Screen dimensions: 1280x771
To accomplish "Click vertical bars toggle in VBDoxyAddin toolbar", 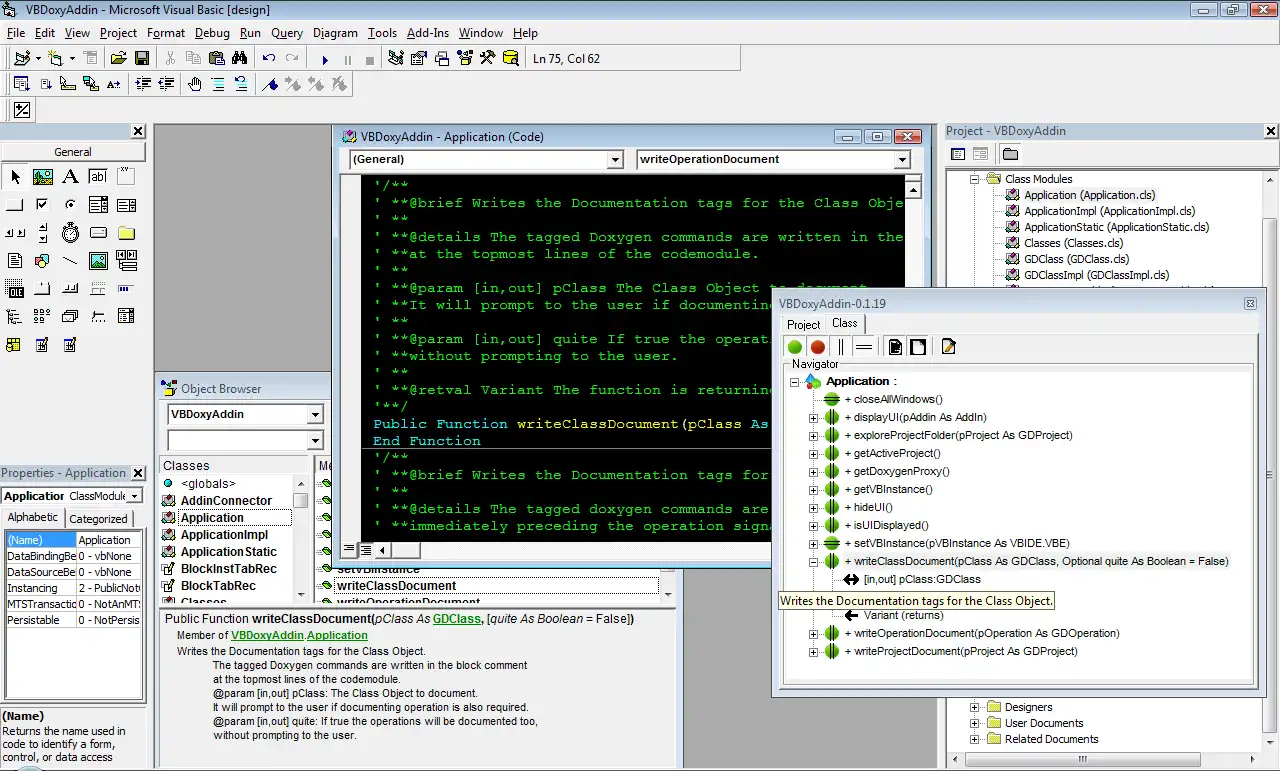I will click(841, 347).
